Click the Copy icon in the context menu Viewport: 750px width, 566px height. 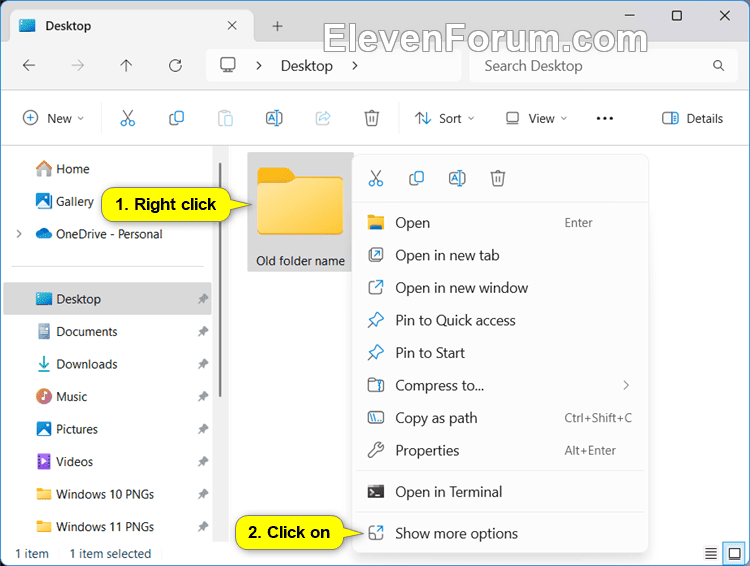tap(417, 178)
